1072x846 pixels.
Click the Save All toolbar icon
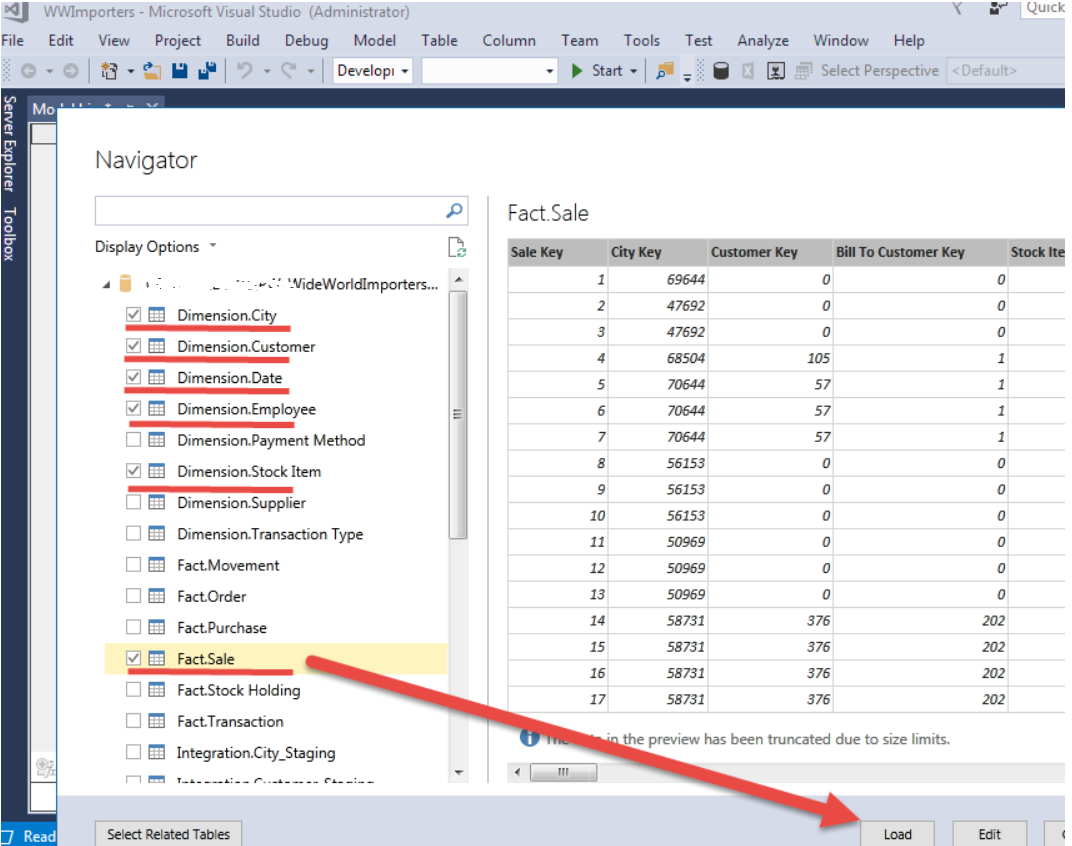pos(208,71)
